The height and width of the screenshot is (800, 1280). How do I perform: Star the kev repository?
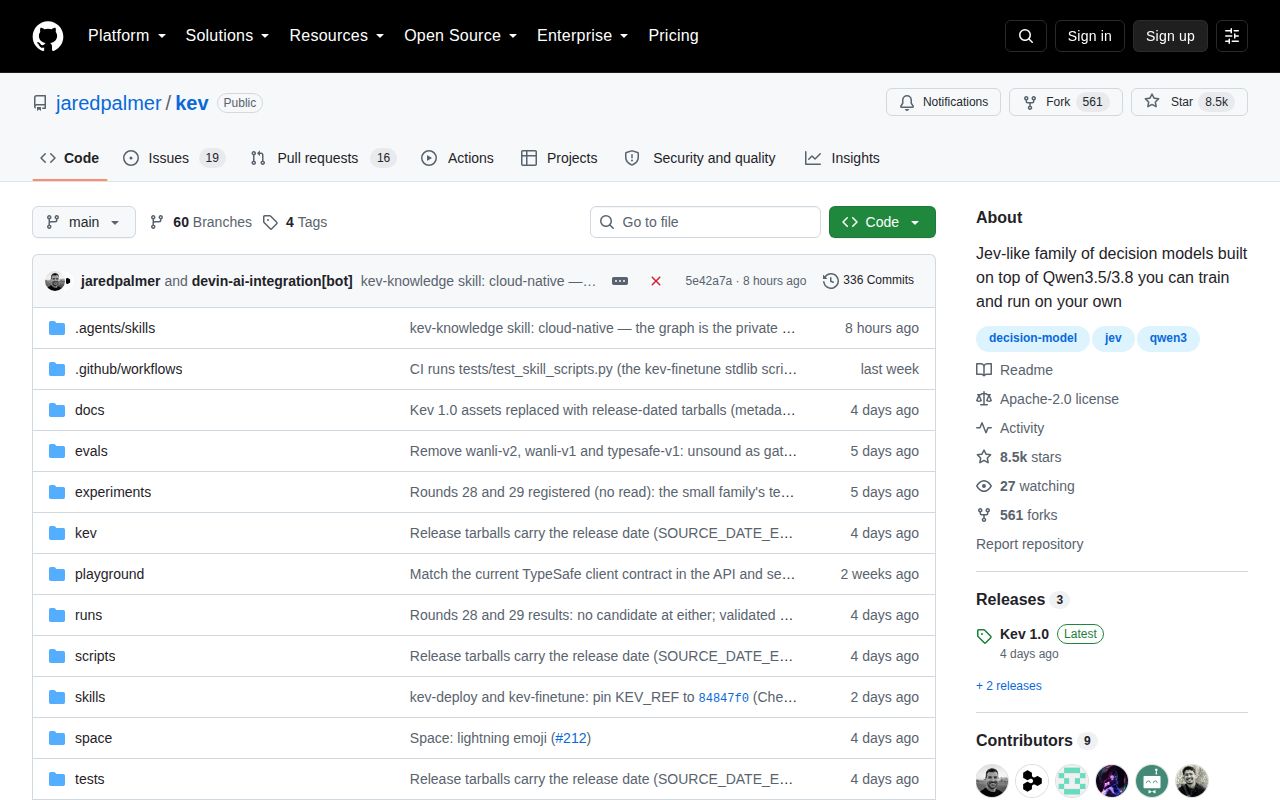(1189, 102)
